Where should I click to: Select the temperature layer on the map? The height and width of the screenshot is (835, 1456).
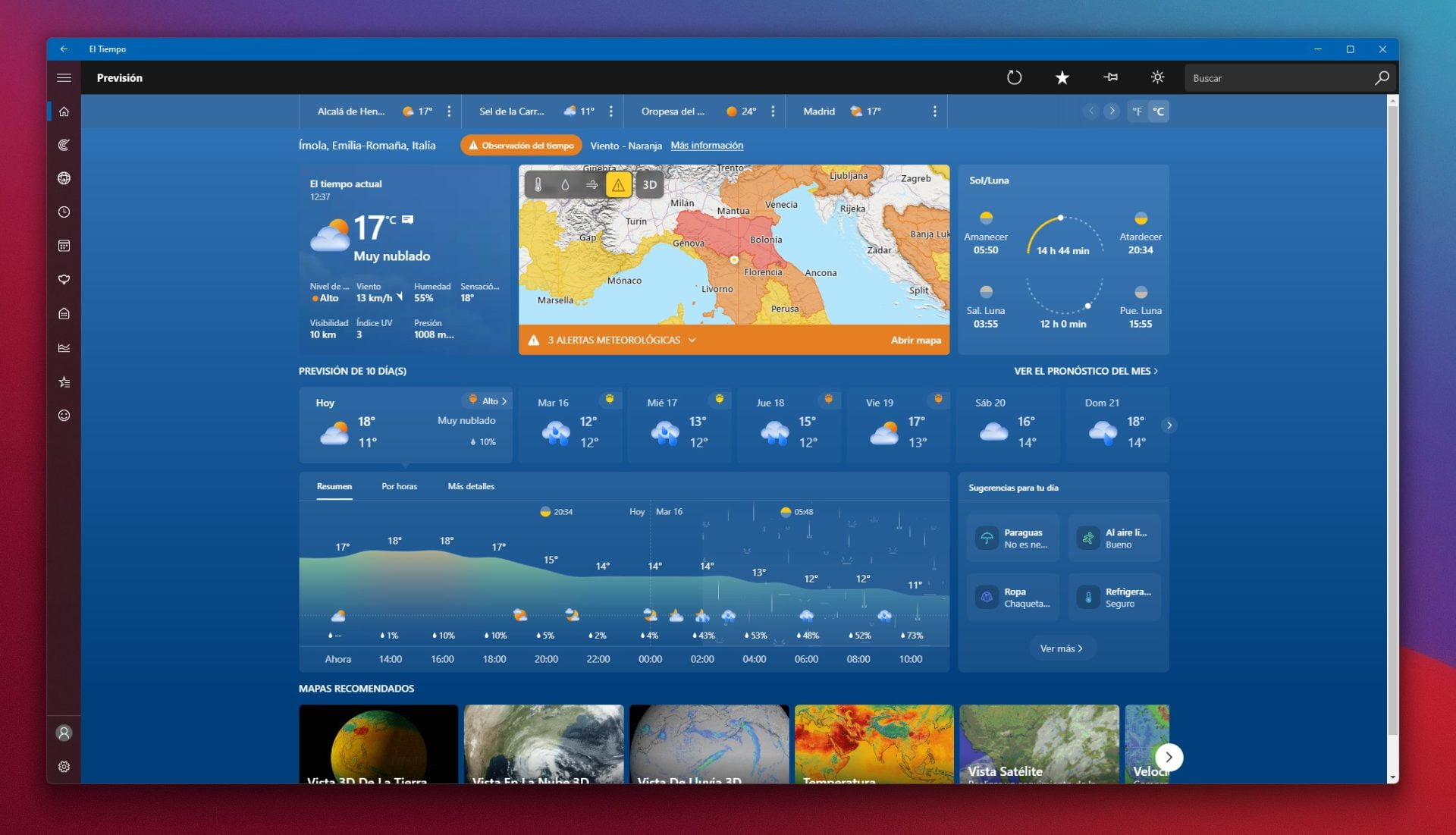[537, 184]
